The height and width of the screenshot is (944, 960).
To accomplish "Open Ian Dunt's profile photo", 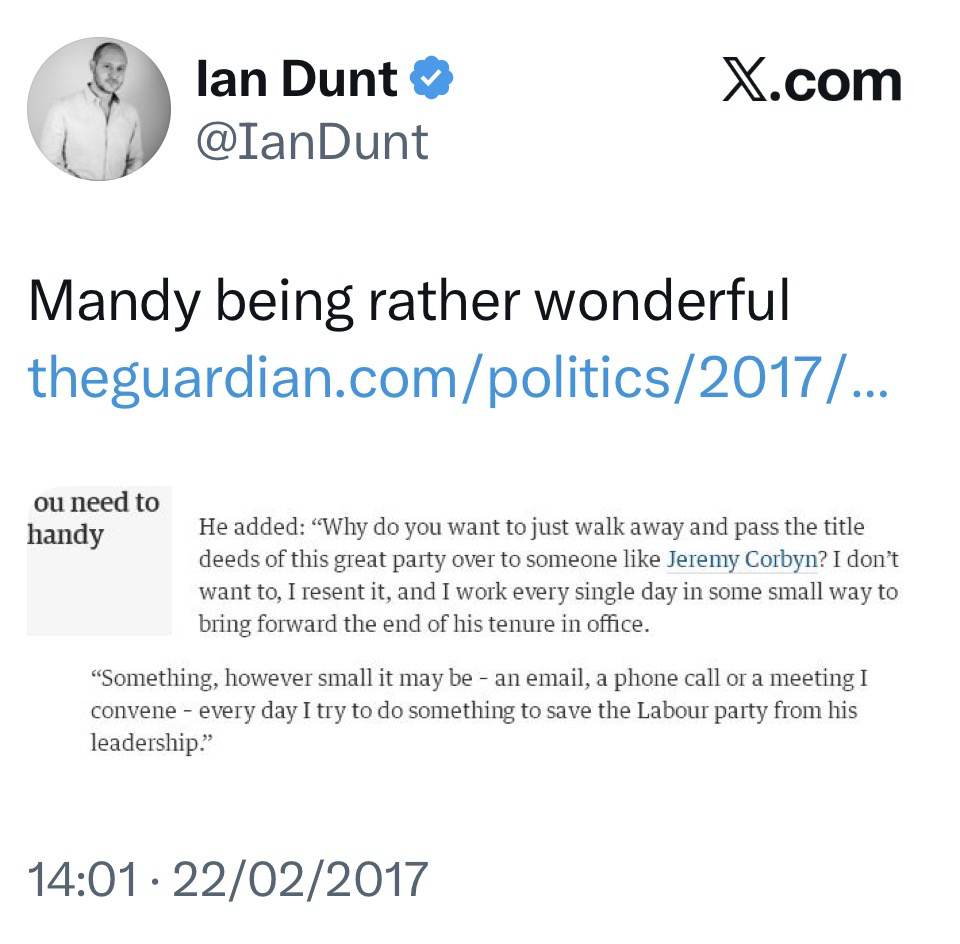I will tap(99, 109).
